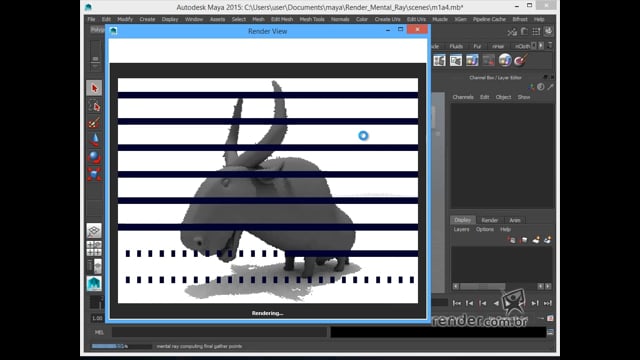Create new empty layer icon
640x360 pixels.
point(536,240)
